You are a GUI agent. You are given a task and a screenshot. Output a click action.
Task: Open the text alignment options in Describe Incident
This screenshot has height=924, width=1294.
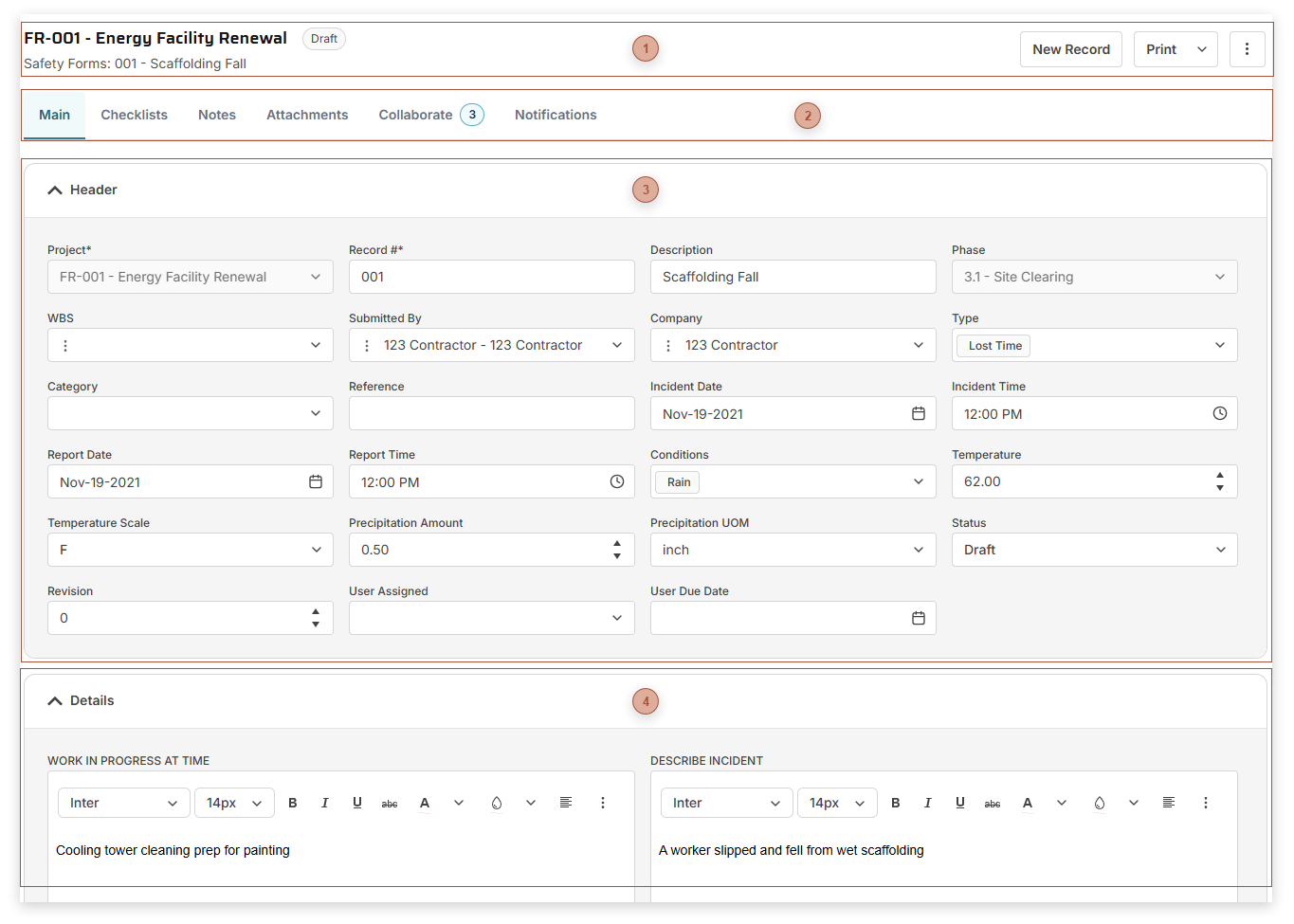click(1168, 802)
